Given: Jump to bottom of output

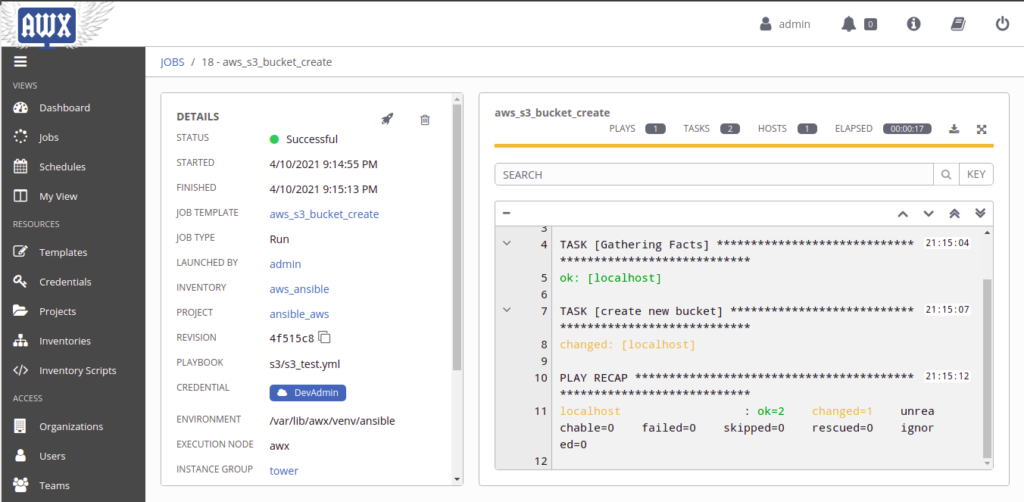Looking at the screenshot, I should point(980,213).
